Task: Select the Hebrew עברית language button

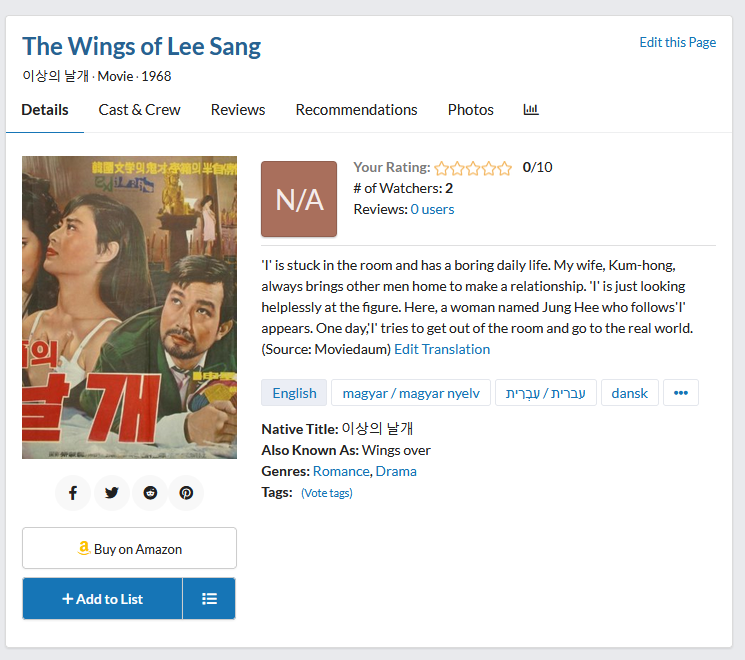Action: coord(545,392)
